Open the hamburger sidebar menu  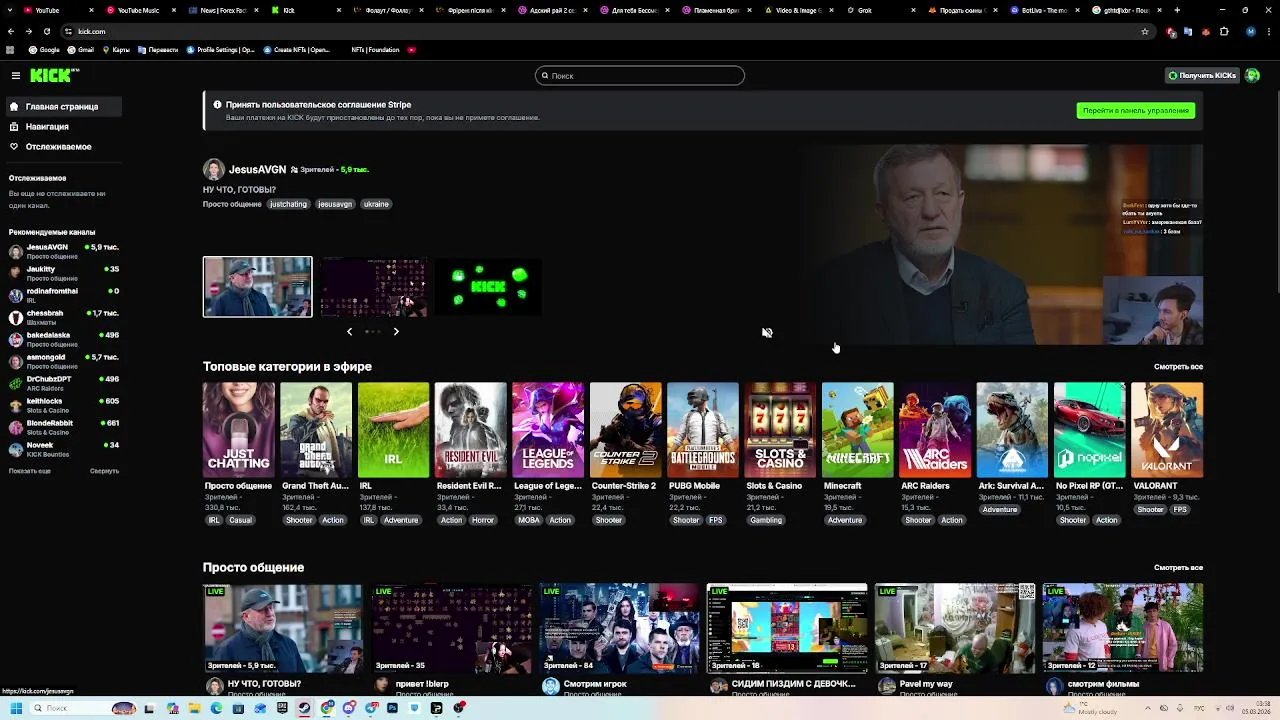point(15,75)
